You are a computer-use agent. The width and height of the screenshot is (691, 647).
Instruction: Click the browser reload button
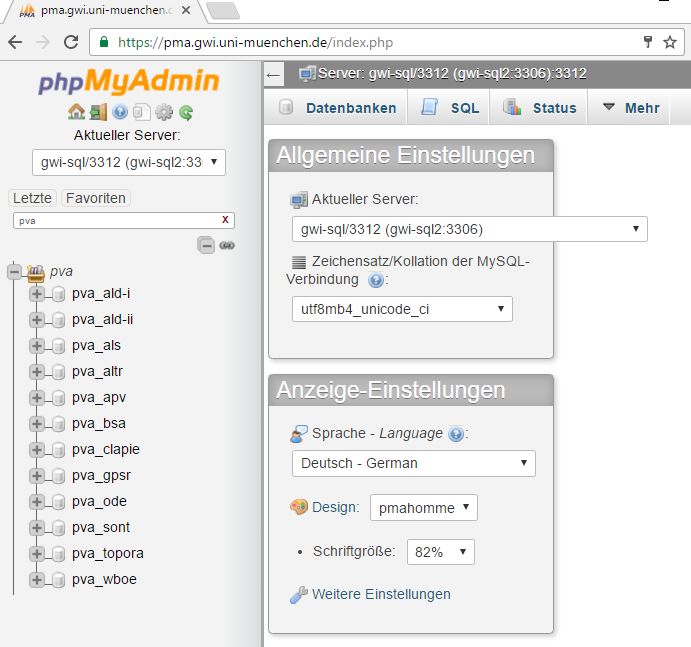[71, 42]
